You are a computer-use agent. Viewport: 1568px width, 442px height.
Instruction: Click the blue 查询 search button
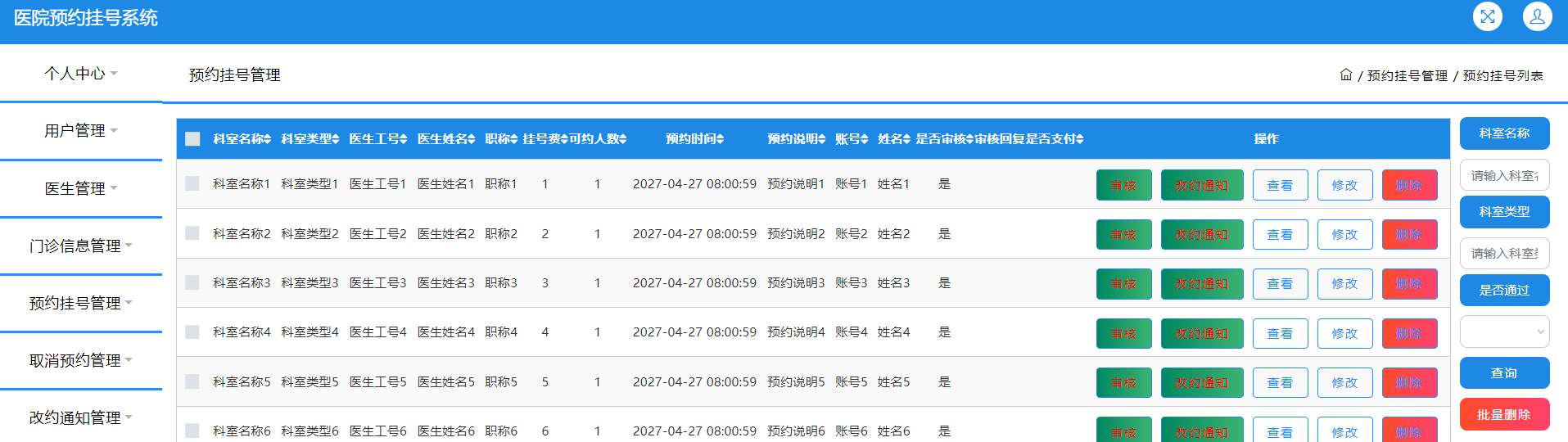(1504, 372)
